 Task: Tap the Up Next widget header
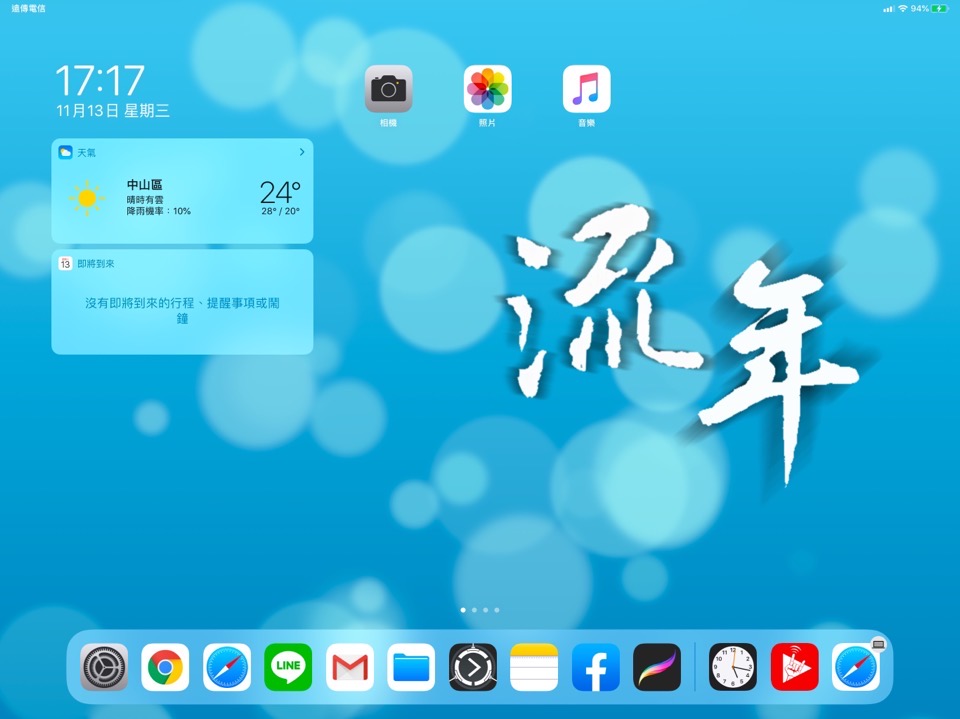point(95,264)
